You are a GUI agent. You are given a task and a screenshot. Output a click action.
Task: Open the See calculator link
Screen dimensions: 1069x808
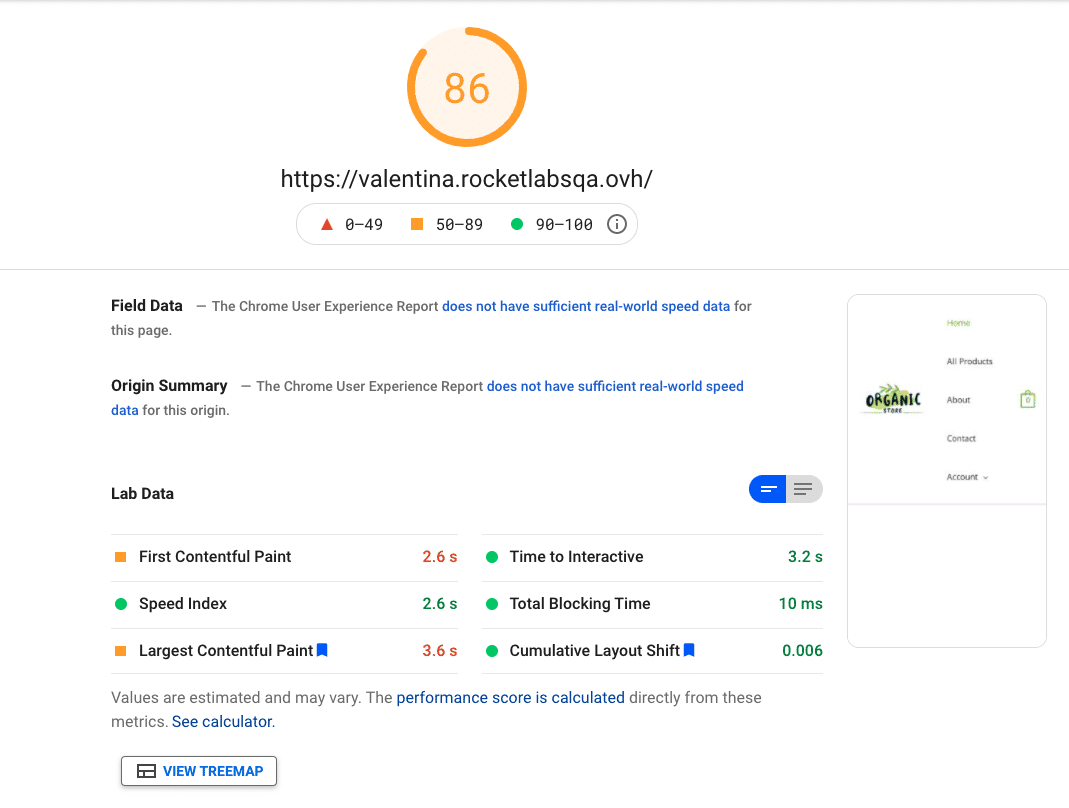tap(222, 721)
